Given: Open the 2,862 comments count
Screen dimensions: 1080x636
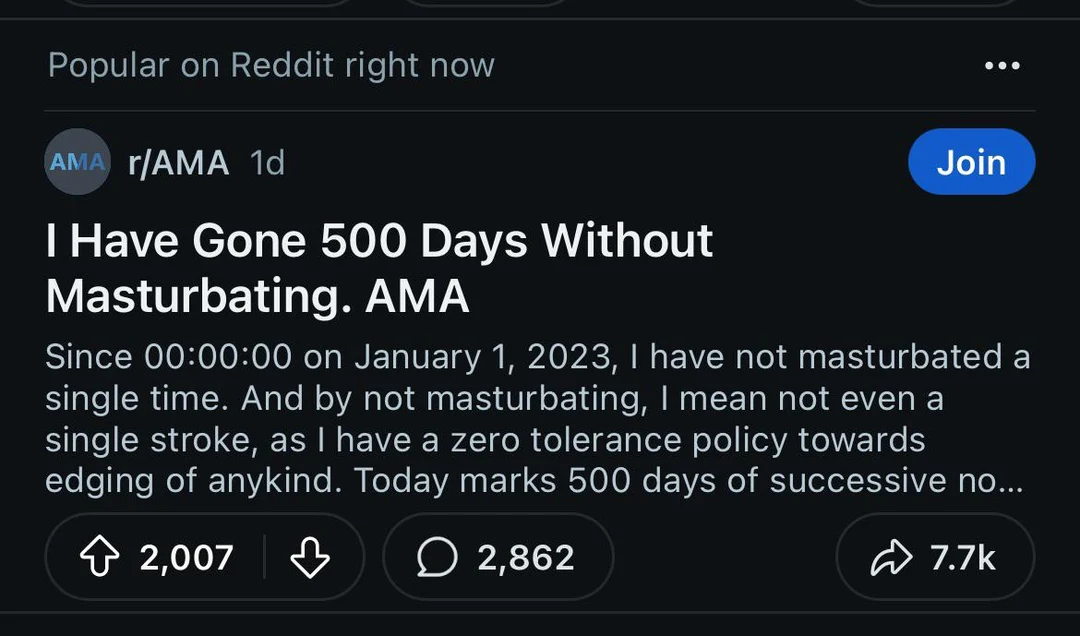Looking at the screenshot, I should click(x=526, y=558).
